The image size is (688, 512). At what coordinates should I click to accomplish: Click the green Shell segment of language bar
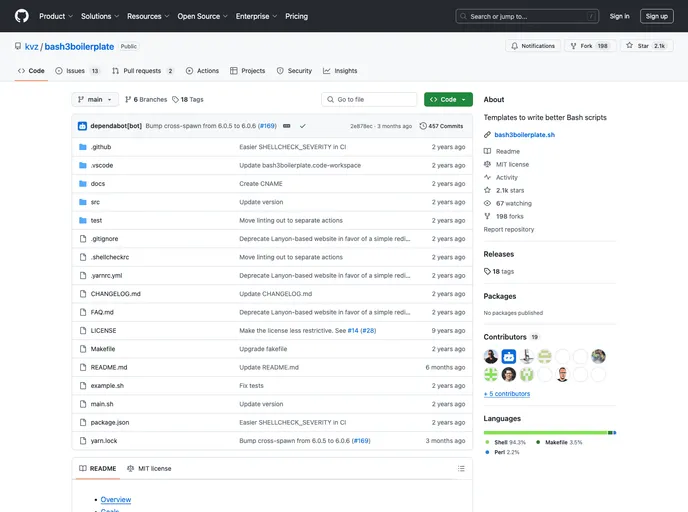[545, 433]
